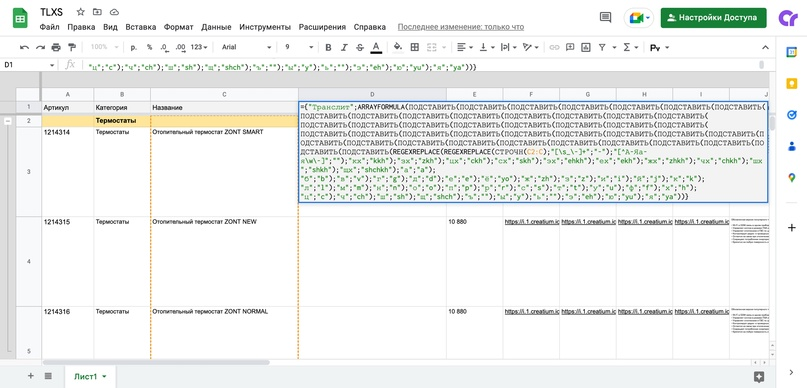Open Tasks in side panel

pyautogui.click(x=792, y=115)
